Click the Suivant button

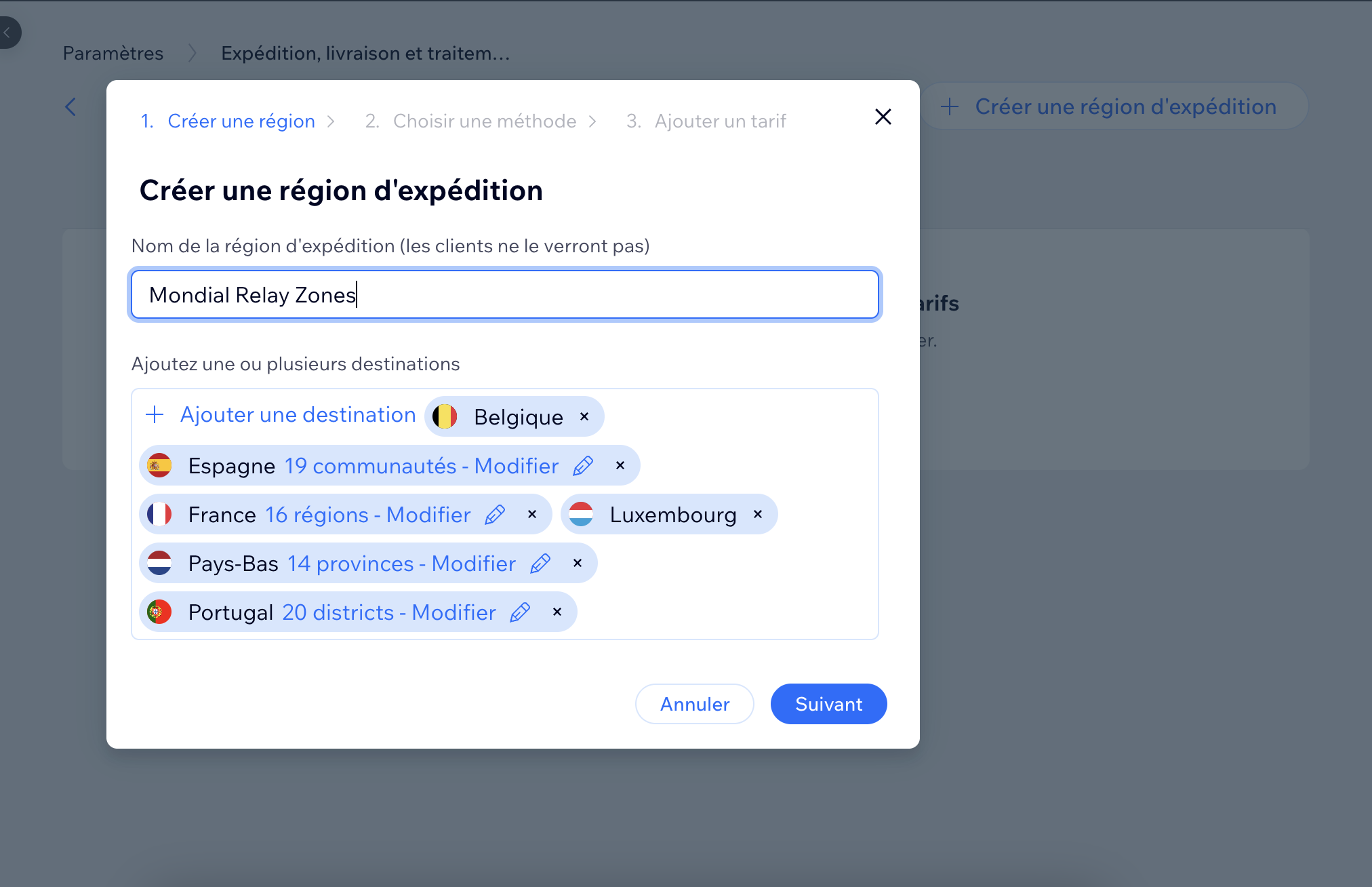pyautogui.click(x=828, y=704)
